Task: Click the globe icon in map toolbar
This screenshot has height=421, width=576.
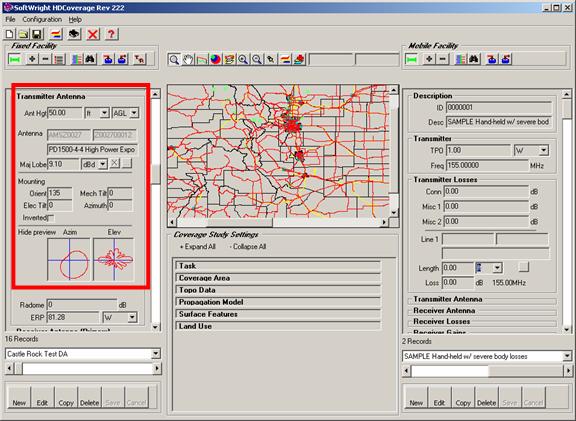Action: point(216,59)
